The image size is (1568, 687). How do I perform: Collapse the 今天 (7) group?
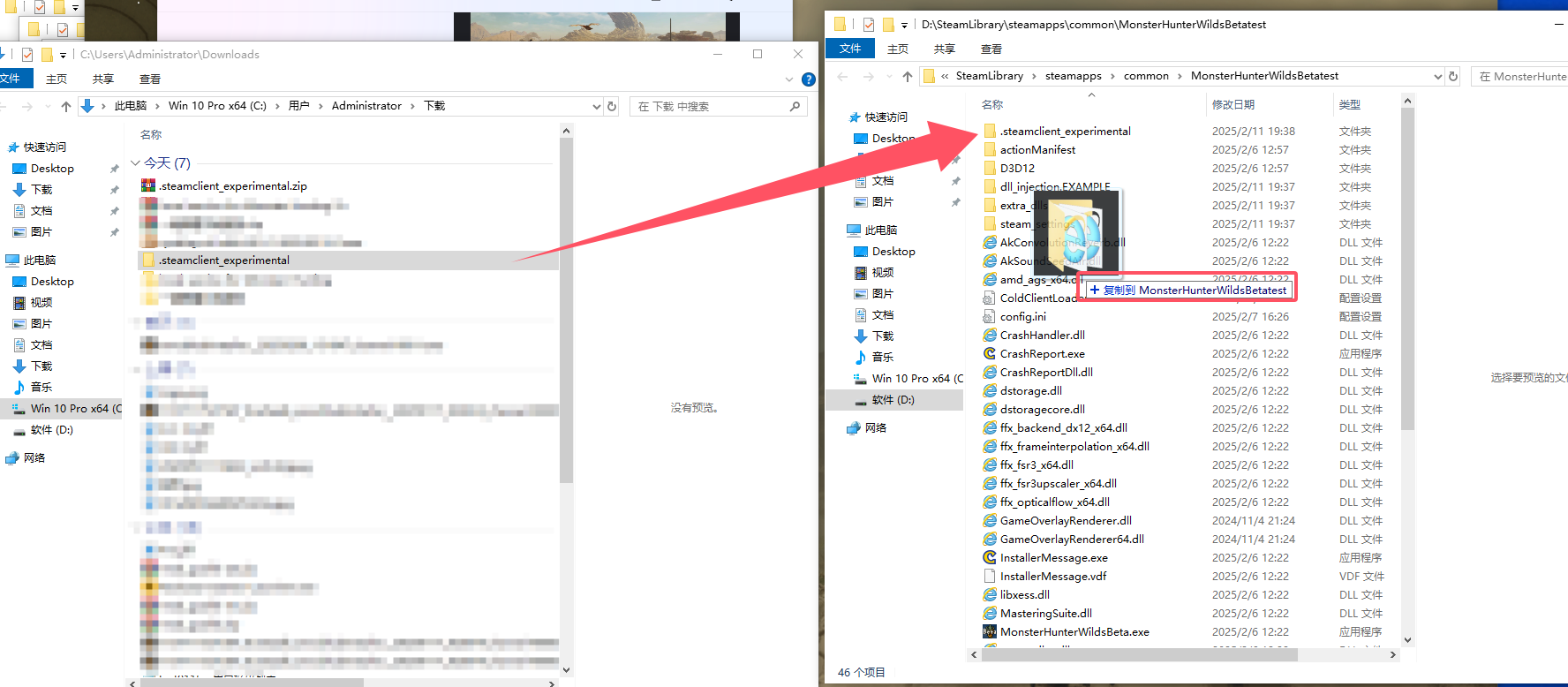[x=135, y=163]
